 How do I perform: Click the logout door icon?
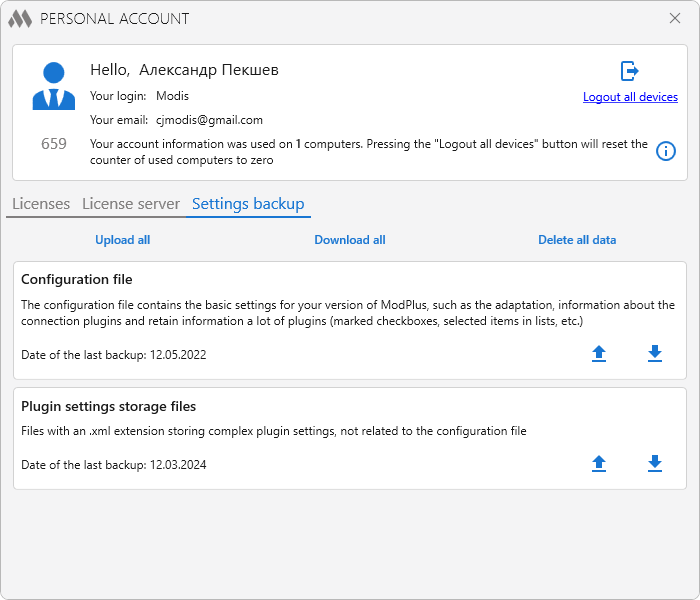pos(629,71)
